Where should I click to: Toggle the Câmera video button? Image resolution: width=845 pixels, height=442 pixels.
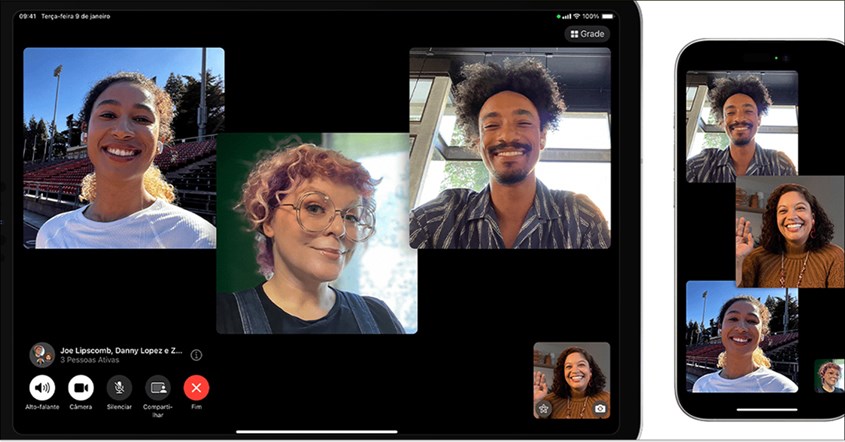(x=81, y=388)
